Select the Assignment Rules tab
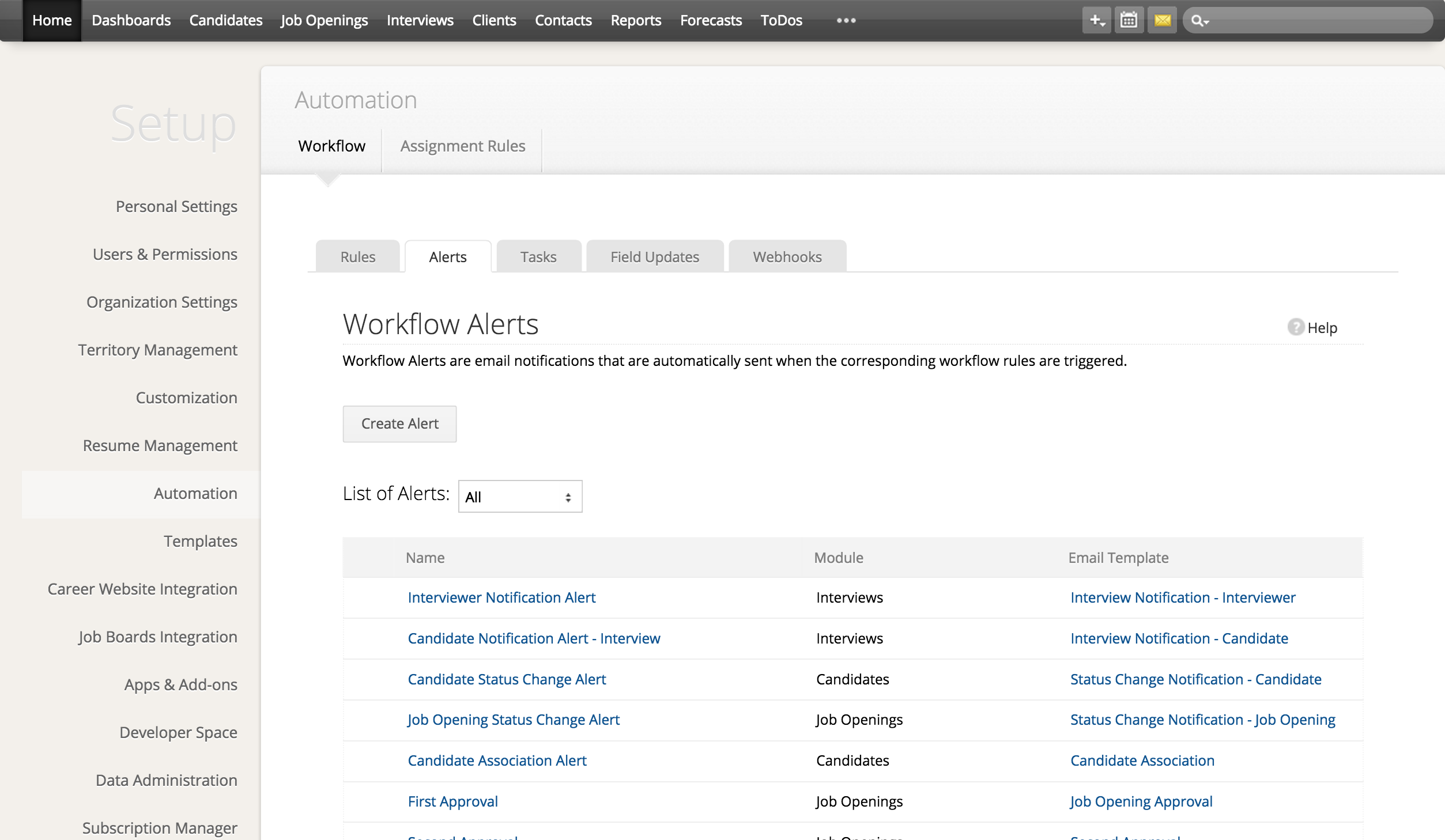1445x840 pixels. (x=462, y=146)
